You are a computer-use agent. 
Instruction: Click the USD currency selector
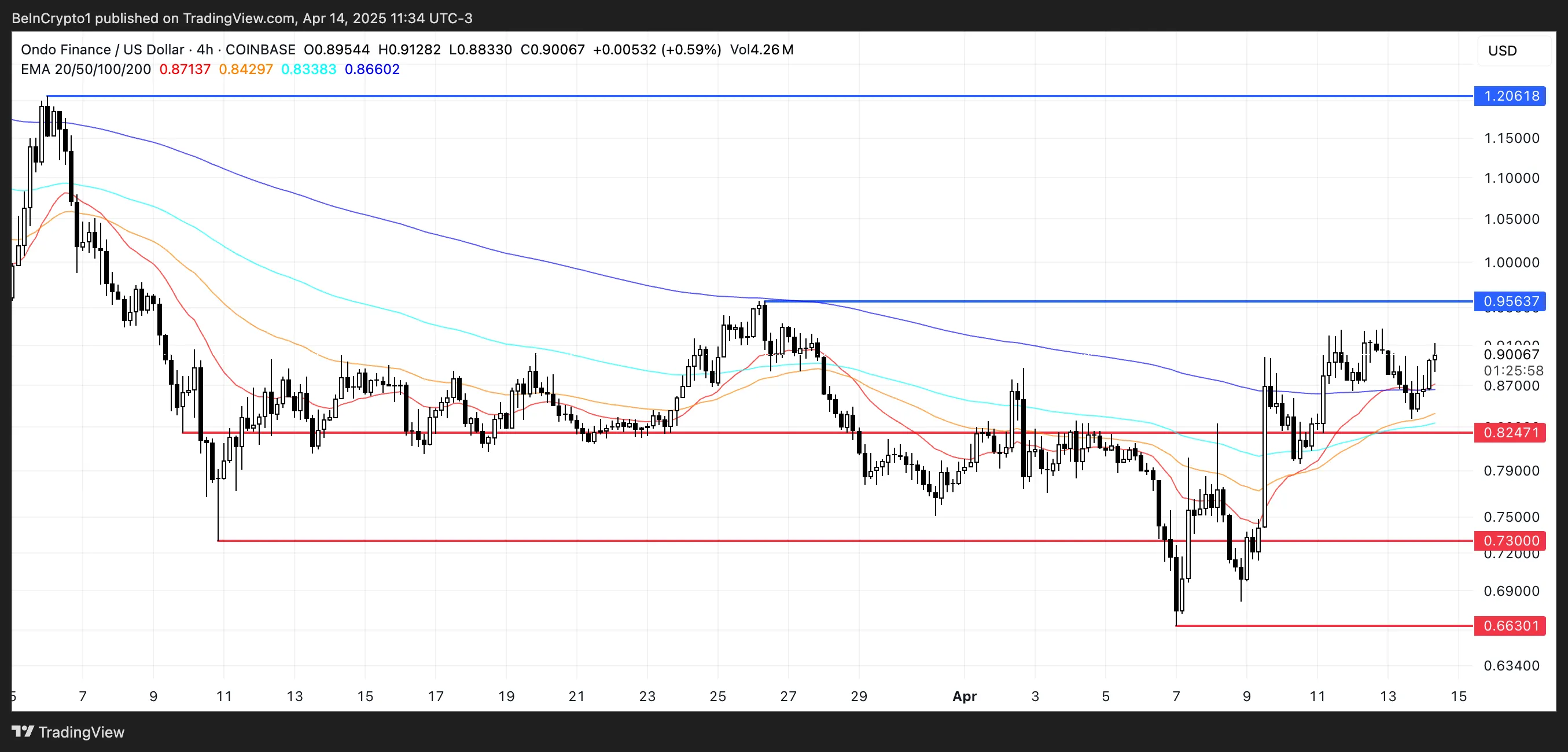(x=1502, y=50)
